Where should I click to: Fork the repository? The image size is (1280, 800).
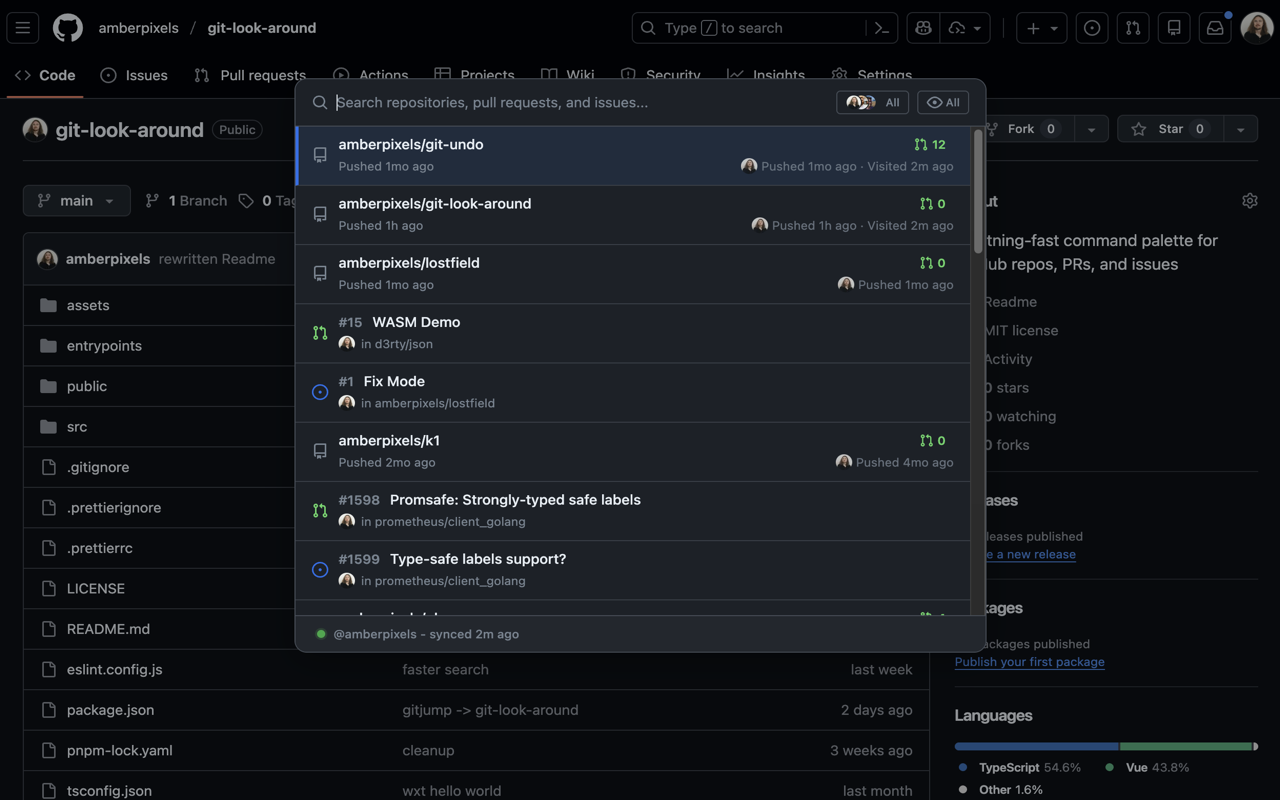click(x=1022, y=128)
